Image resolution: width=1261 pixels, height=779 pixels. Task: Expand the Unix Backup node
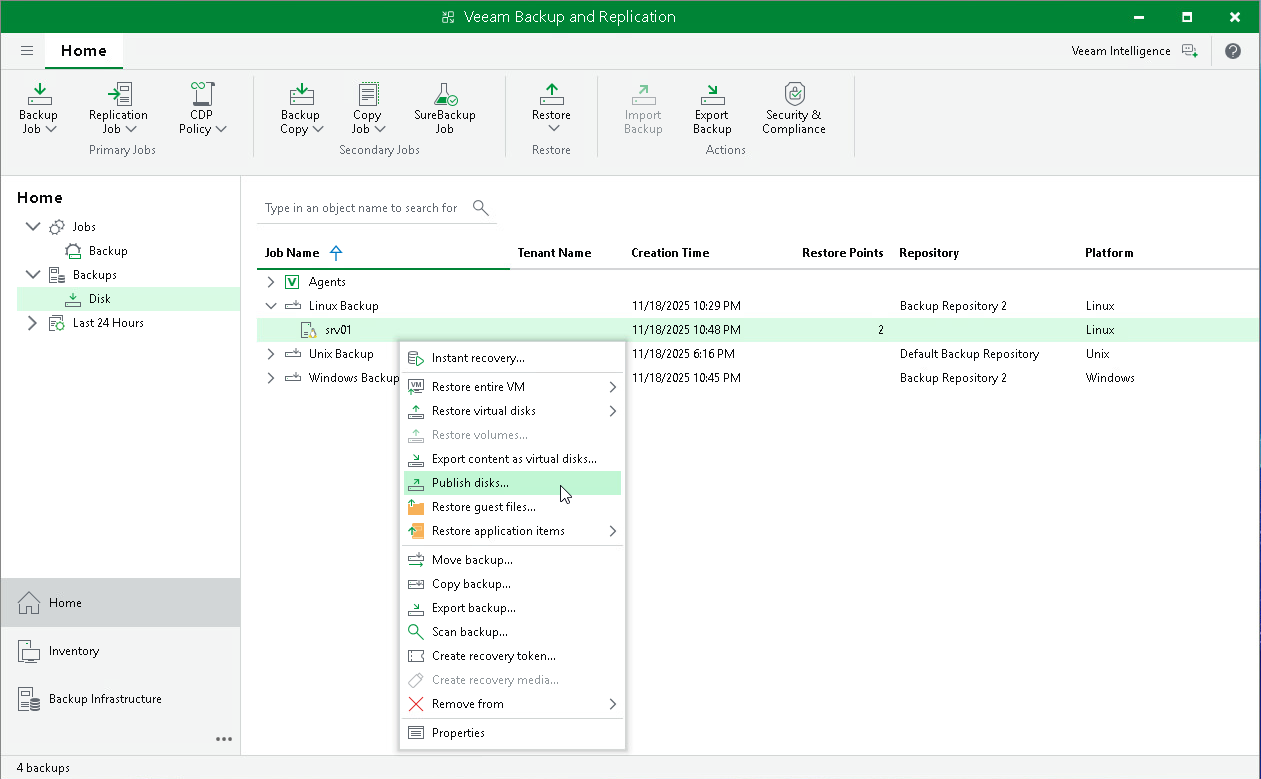coord(270,353)
